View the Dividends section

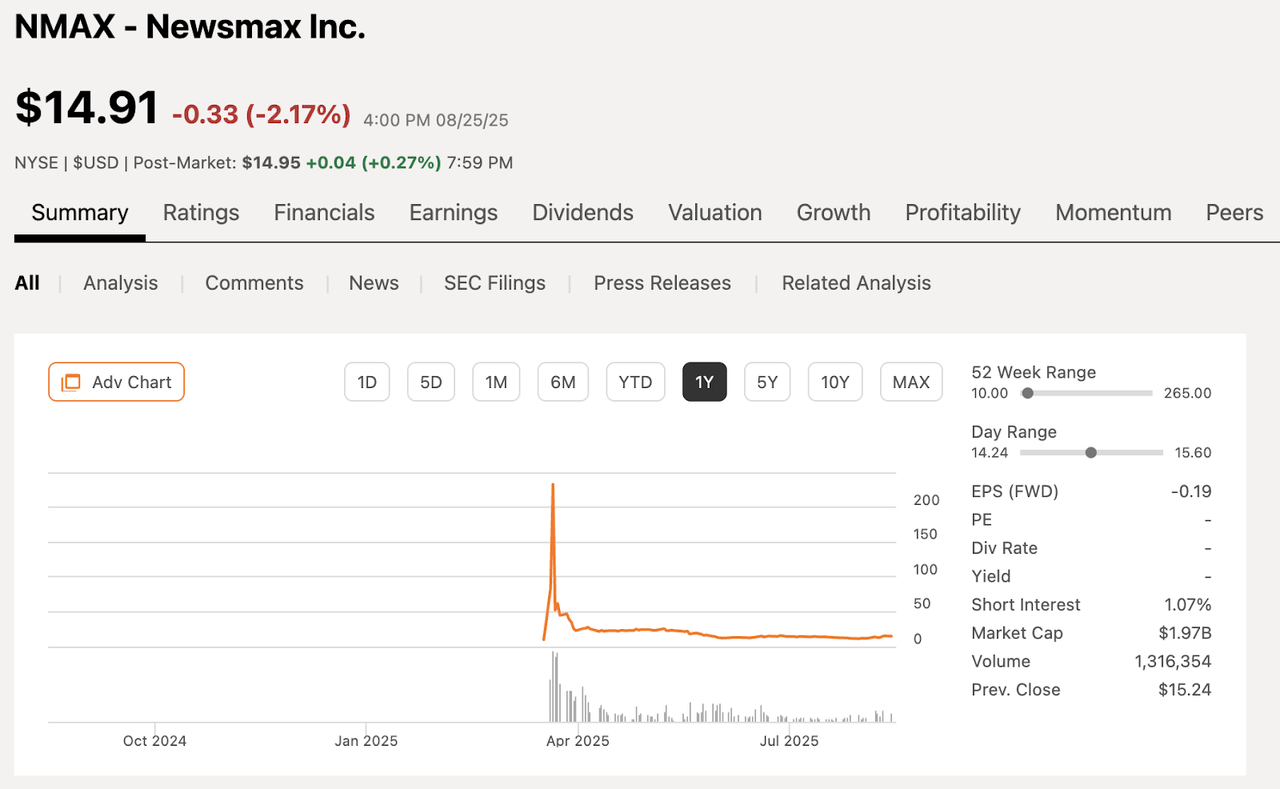point(583,213)
